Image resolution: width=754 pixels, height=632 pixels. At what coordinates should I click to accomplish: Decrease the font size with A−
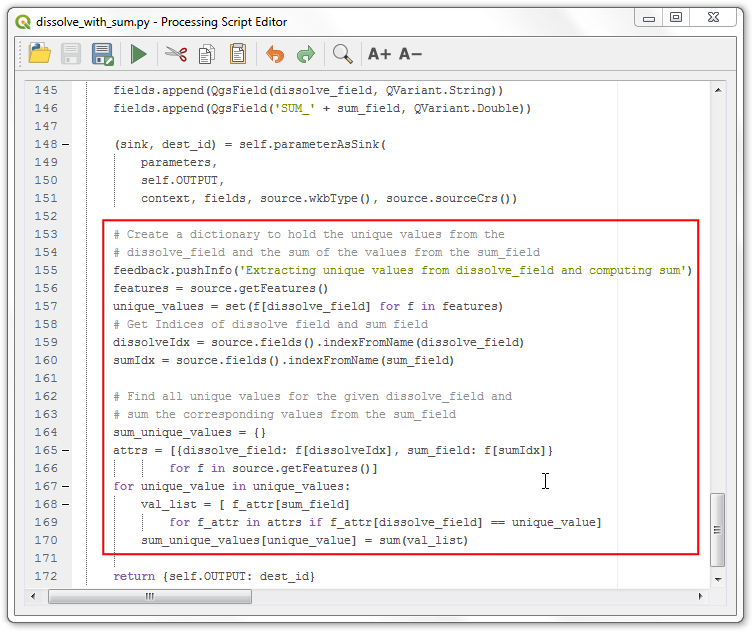click(x=410, y=54)
